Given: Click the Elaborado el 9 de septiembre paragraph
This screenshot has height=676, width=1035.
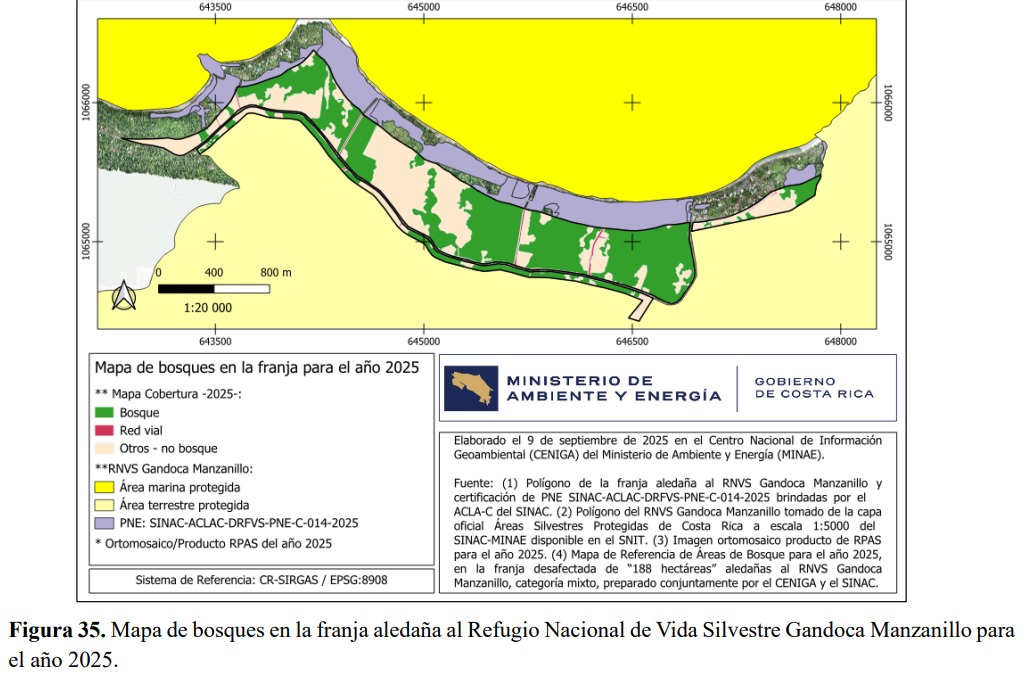Looking at the screenshot, I should pyautogui.click(x=667, y=447).
